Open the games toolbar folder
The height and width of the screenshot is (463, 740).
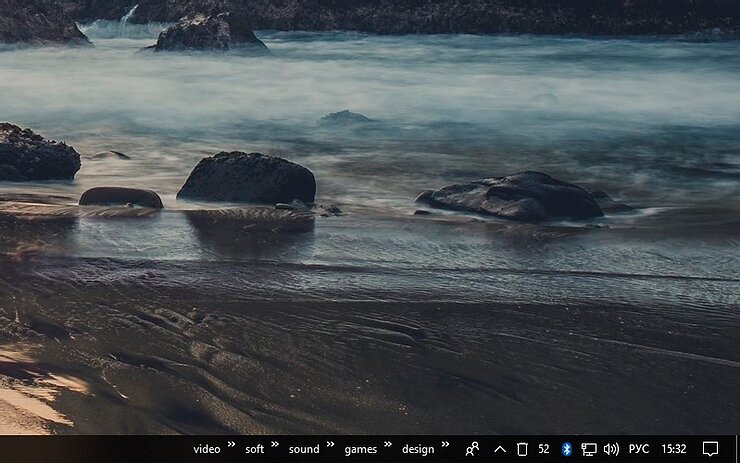pyautogui.click(x=361, y=449)
